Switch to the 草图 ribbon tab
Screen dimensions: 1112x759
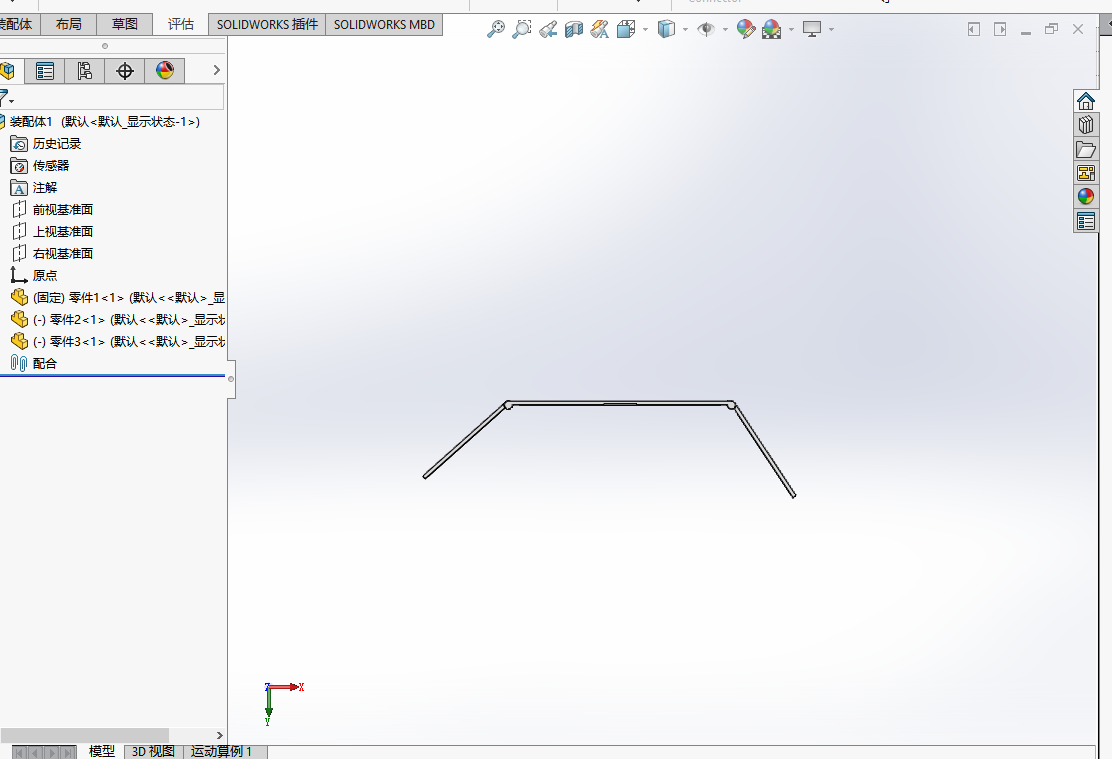click(x=124, y=24)
